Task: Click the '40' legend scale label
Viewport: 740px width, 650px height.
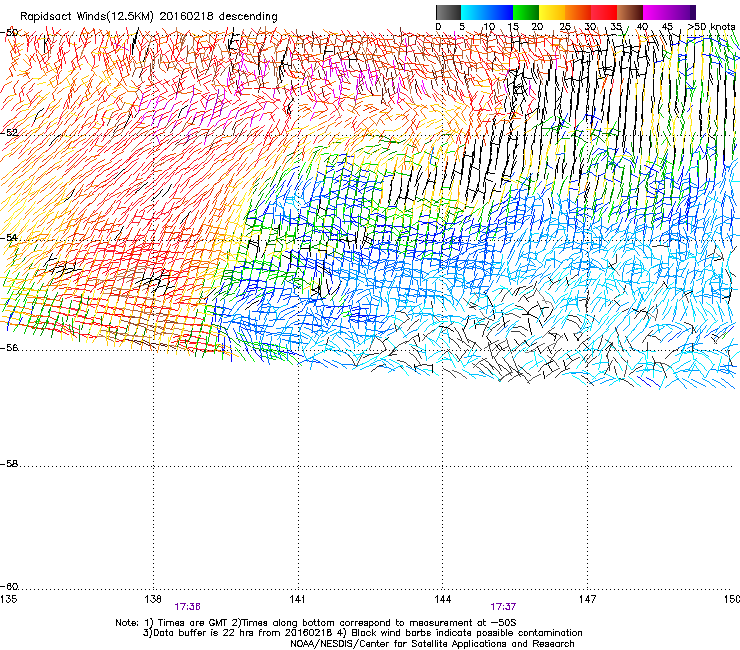Action: pyautogui.click(x=642, y=27)
